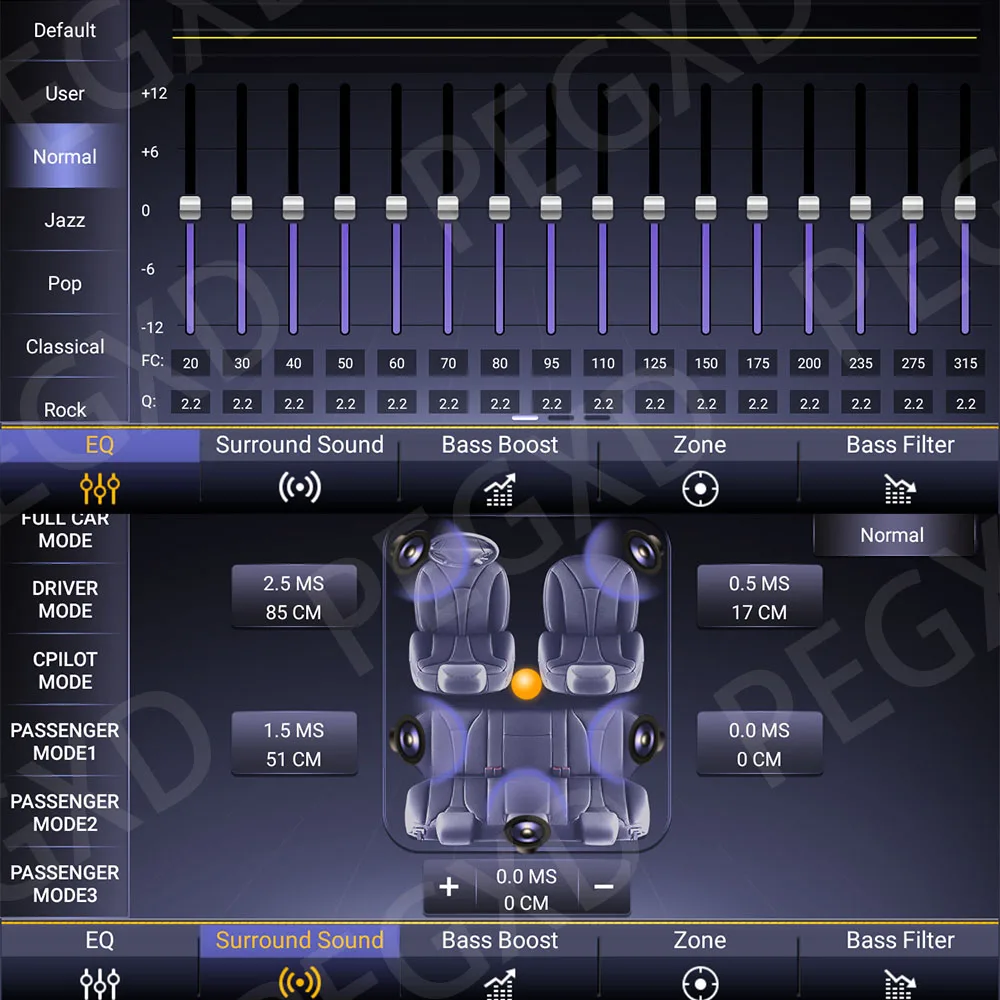
Task: Click the Q value under the 50 Hz band
Action: [x=345, y=404]
